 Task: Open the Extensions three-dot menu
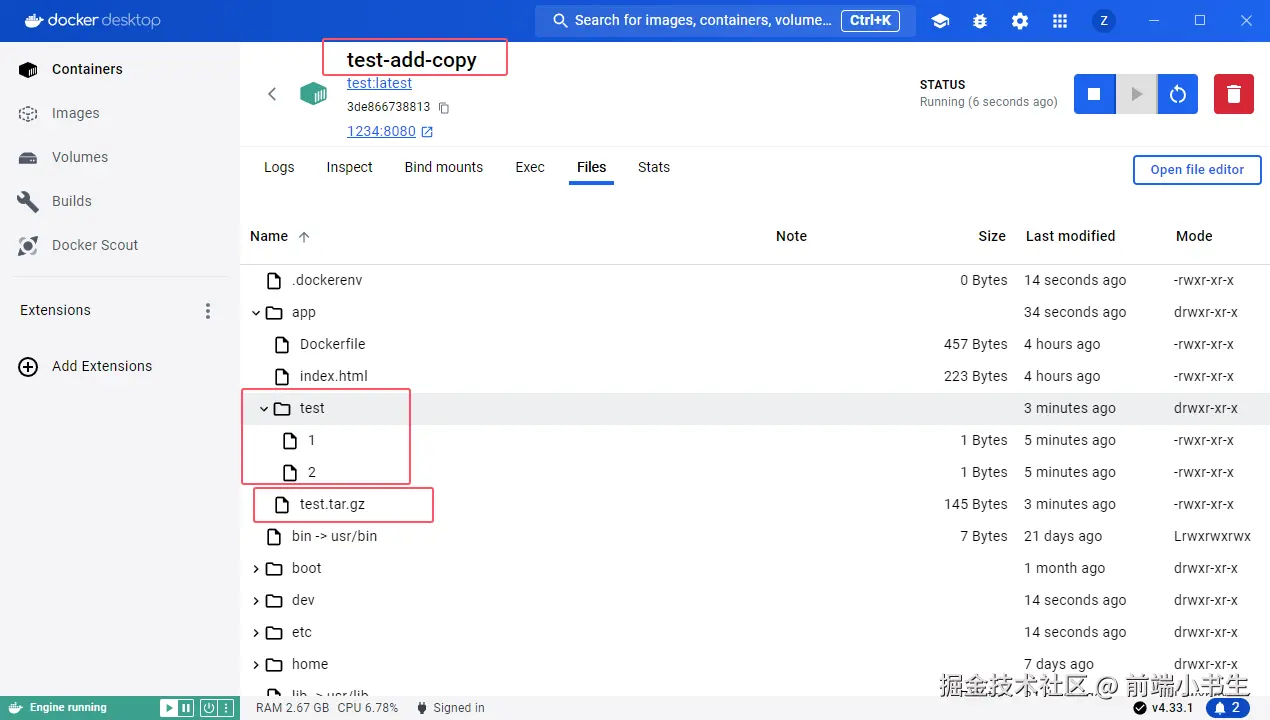pos(208,311)
